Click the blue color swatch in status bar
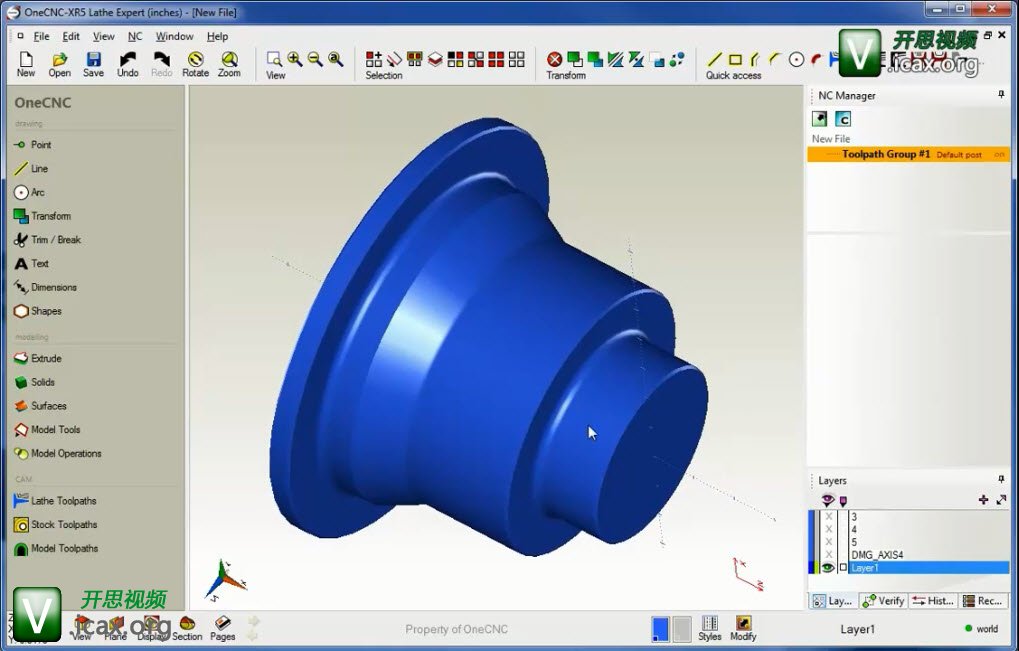This screenshot has height=651, width=1019. [660, 629]
